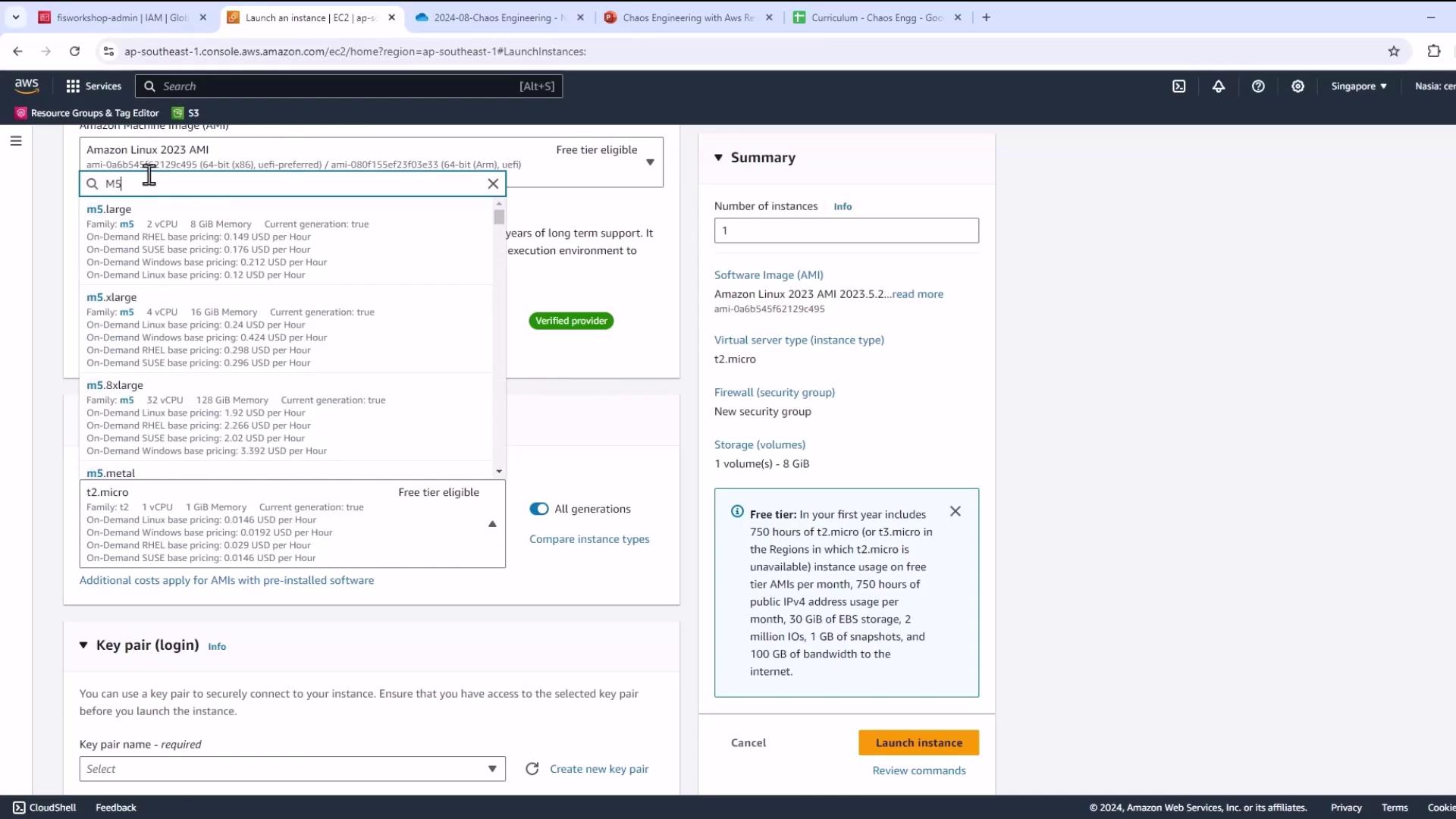
Task: Switch to Curriculum - Chaos Engg tab
Action: tap(877, 17)
